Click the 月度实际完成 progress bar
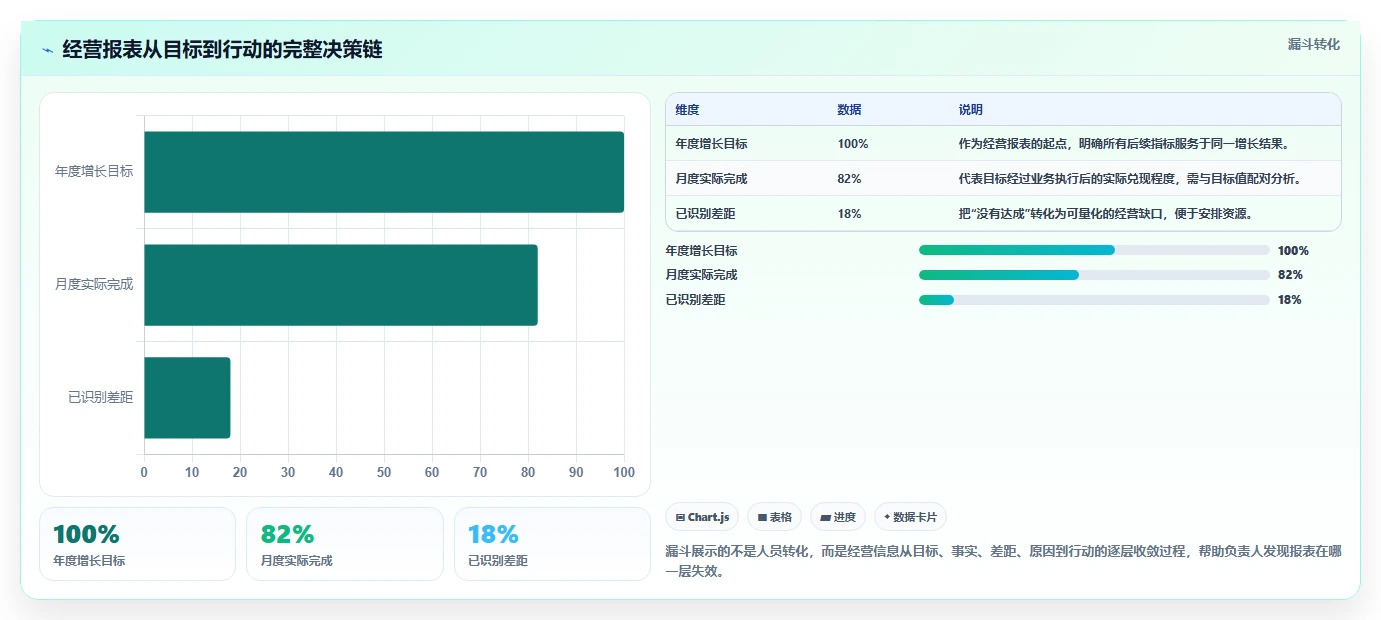The image size is (1381, 620). (1094, 275)
